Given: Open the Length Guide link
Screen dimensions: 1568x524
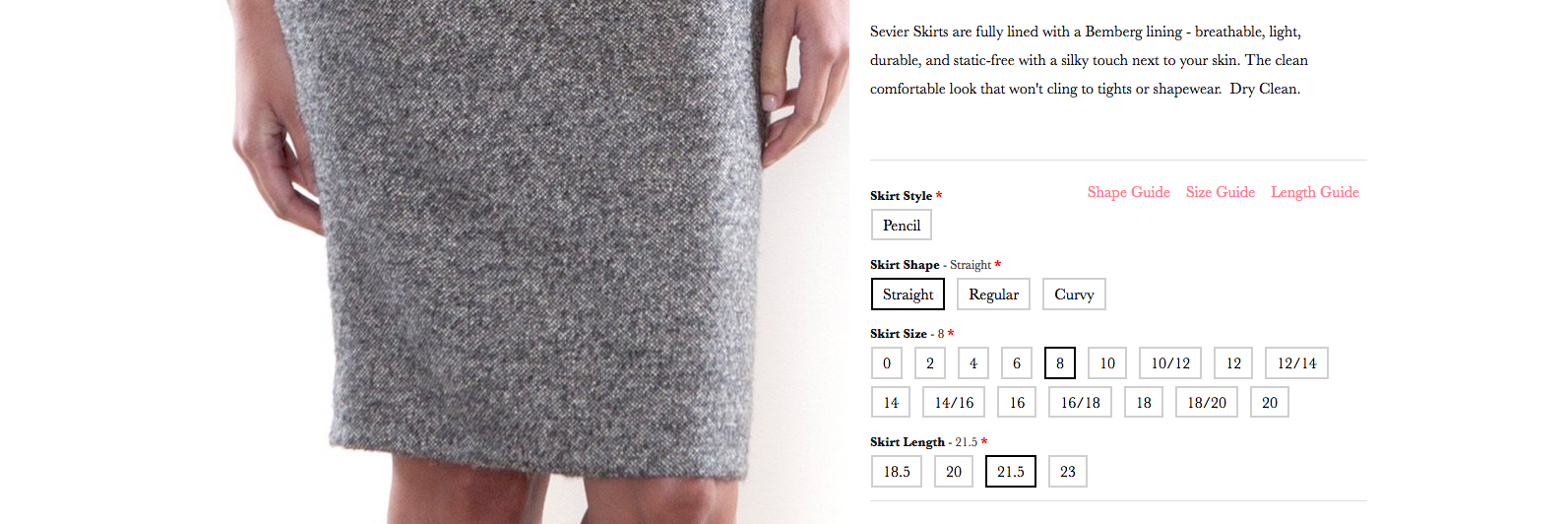Looking at the screenshot, I should (1314, 192).
